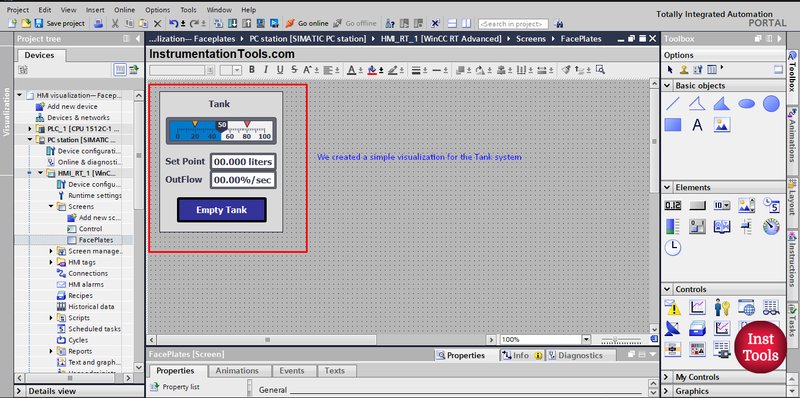
Task: Click the Empty Tank button
Action: tap(221, 210)
